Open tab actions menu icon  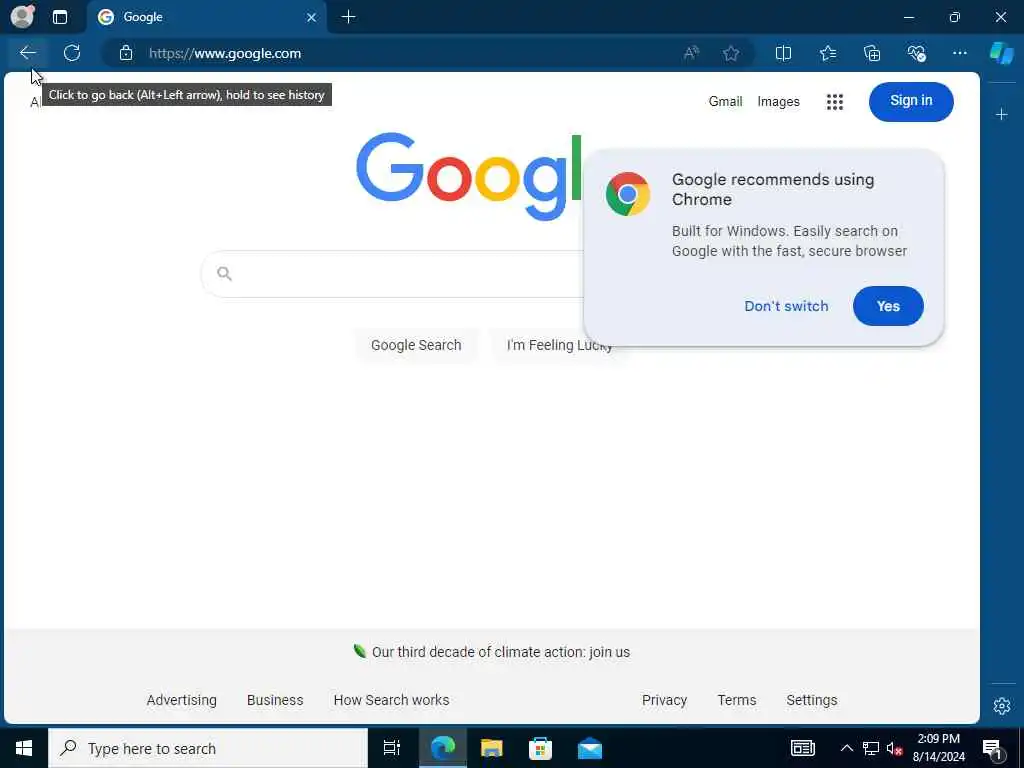point(60,17)
